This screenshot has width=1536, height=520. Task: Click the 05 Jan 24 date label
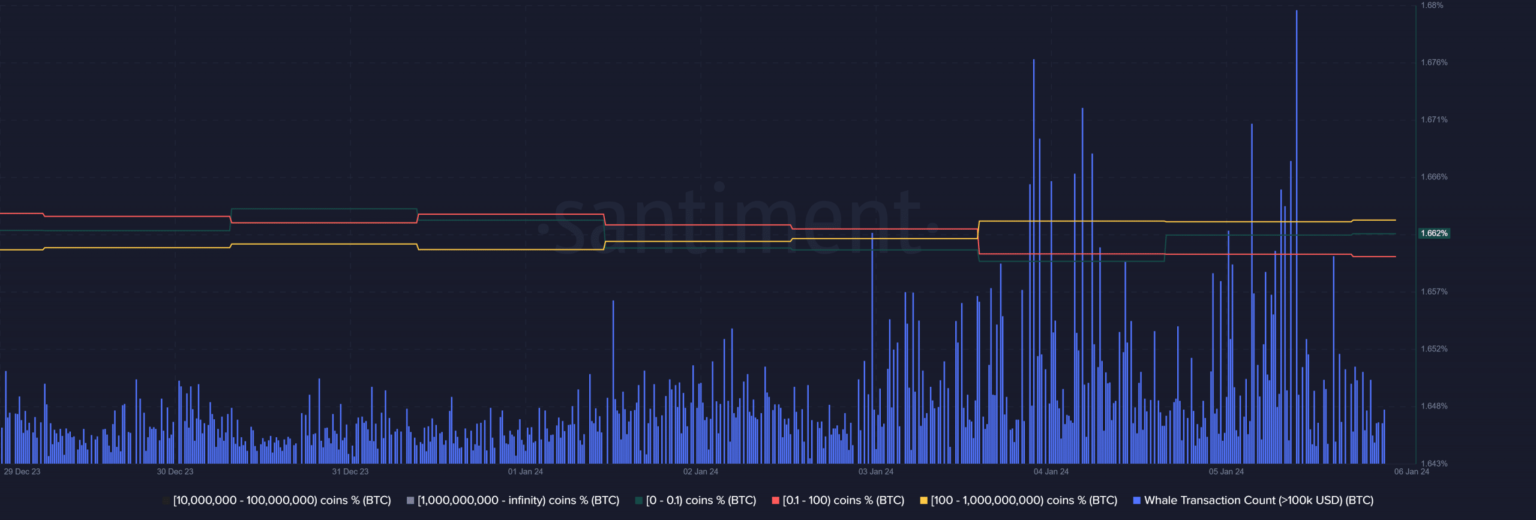(1226, 471)
